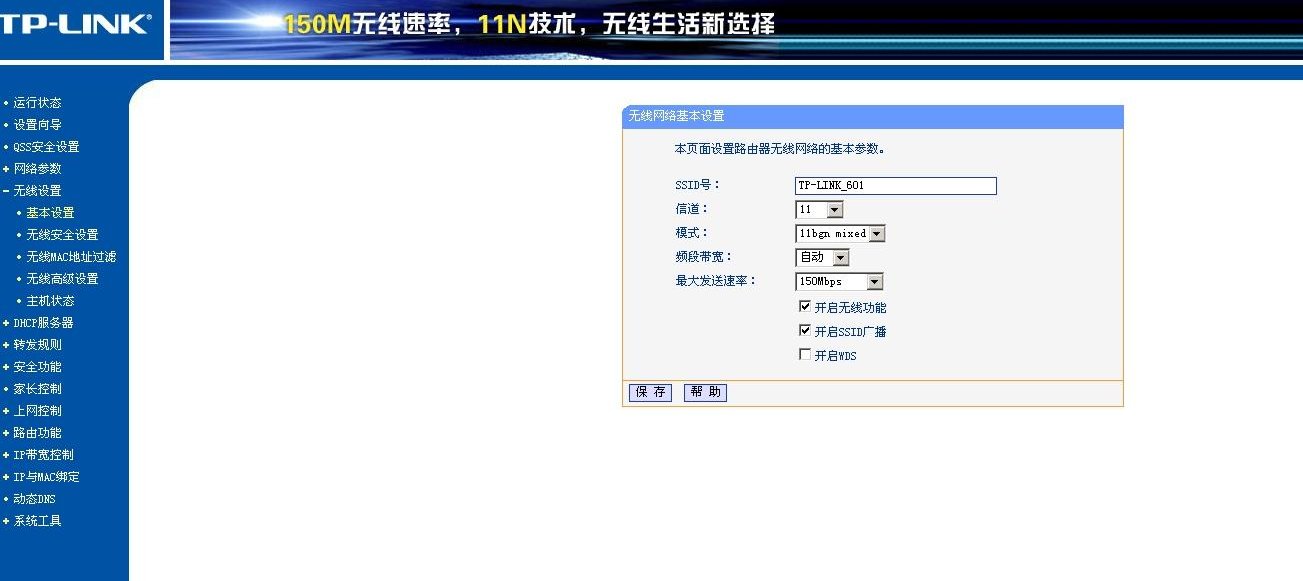Expand the 网络参数 menu section

click(x=37, y=167)
